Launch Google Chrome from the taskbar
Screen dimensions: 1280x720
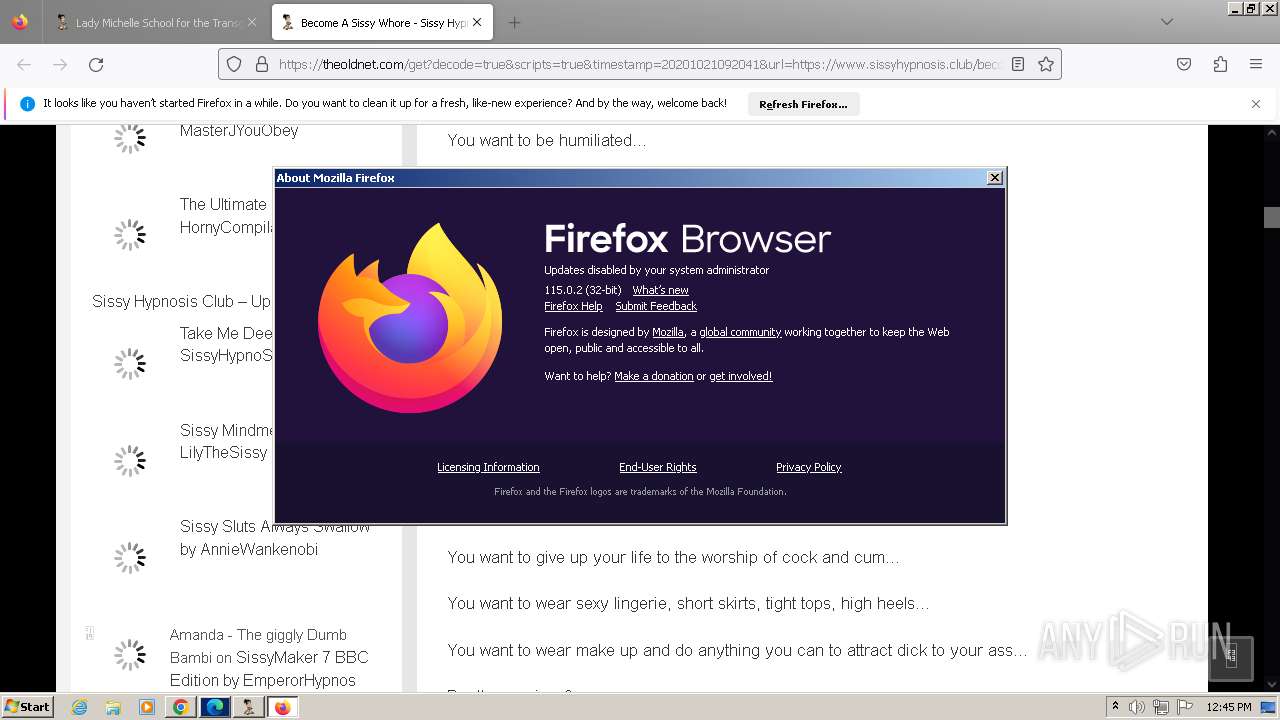pos(181,707)
